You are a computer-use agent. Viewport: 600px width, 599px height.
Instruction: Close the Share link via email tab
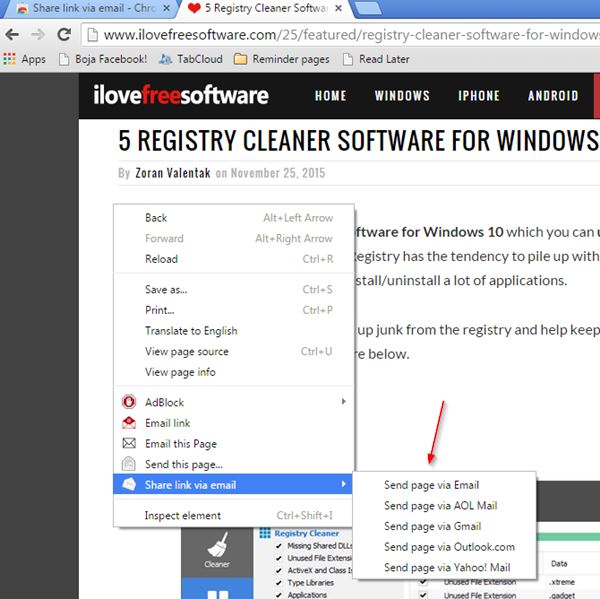(x=167, y=8)
